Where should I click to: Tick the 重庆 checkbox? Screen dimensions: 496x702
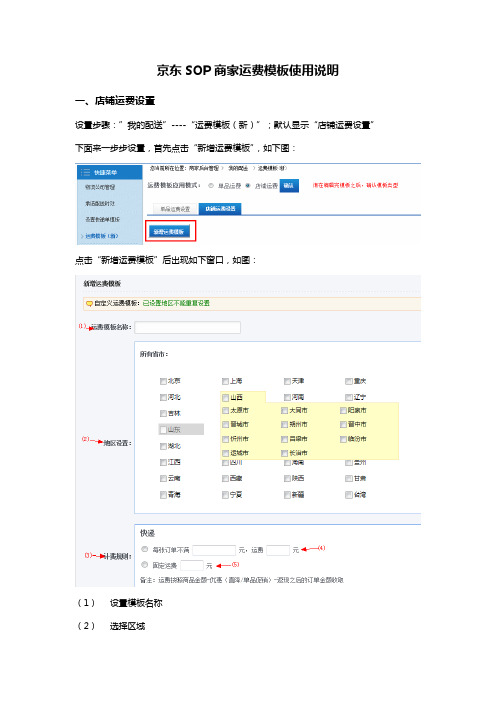[x=349, y=381]
